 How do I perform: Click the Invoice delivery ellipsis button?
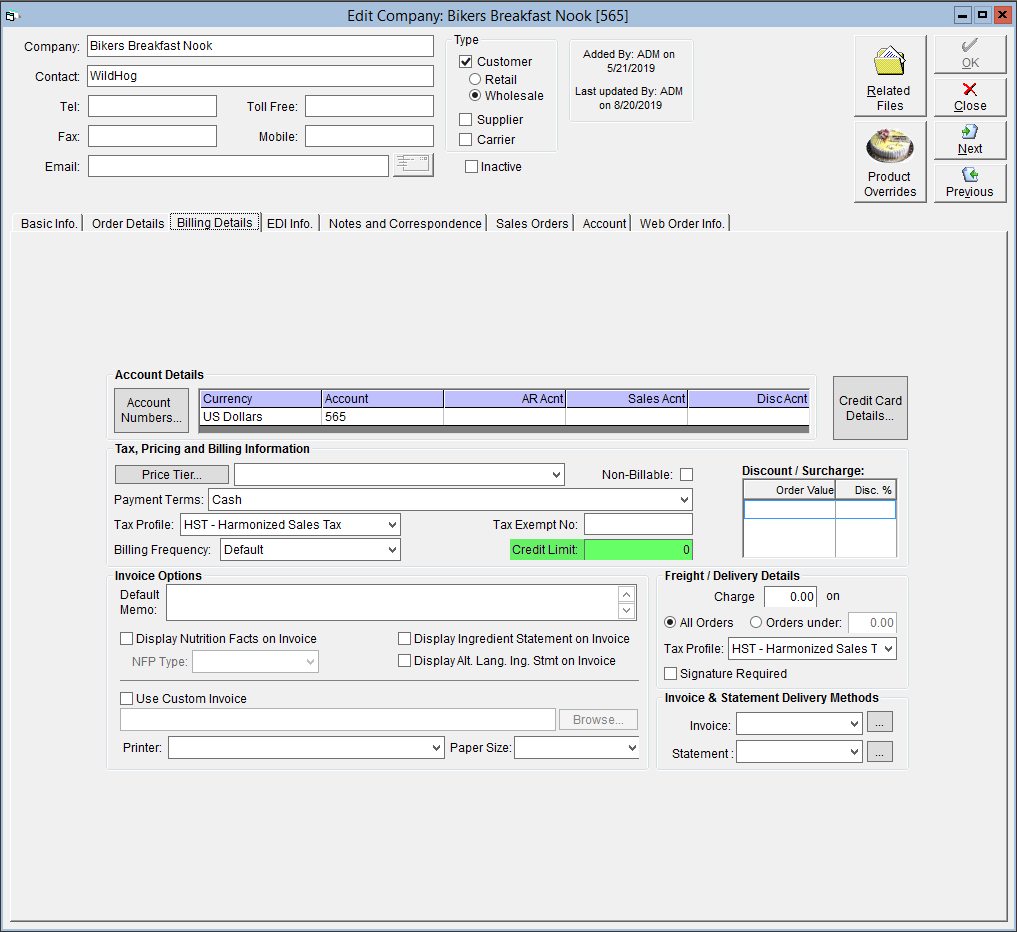pyautogui.click(x=879, y=721)
